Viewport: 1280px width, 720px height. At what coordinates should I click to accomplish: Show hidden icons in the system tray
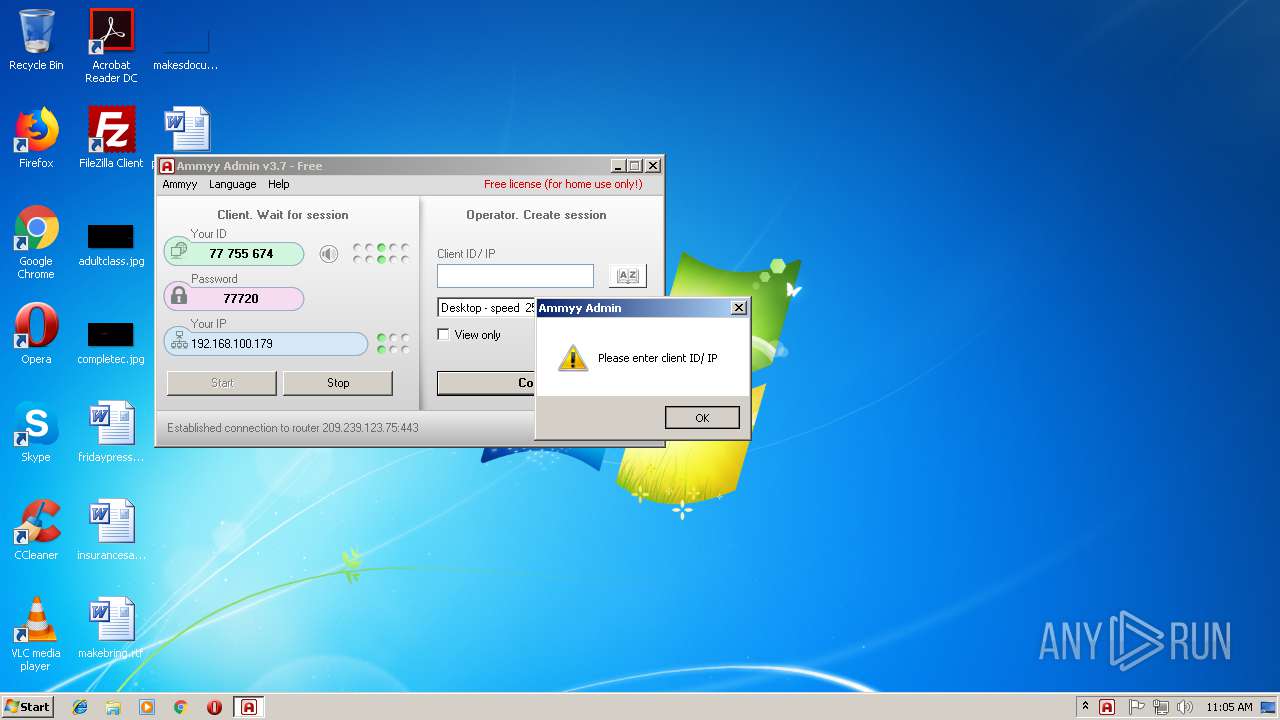(1085, 707)
